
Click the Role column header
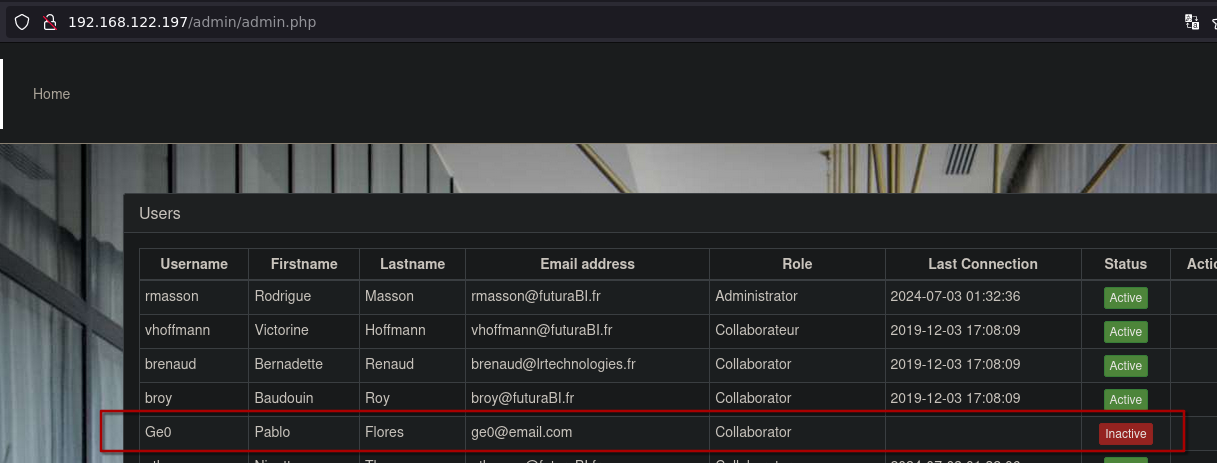point(797,264)
